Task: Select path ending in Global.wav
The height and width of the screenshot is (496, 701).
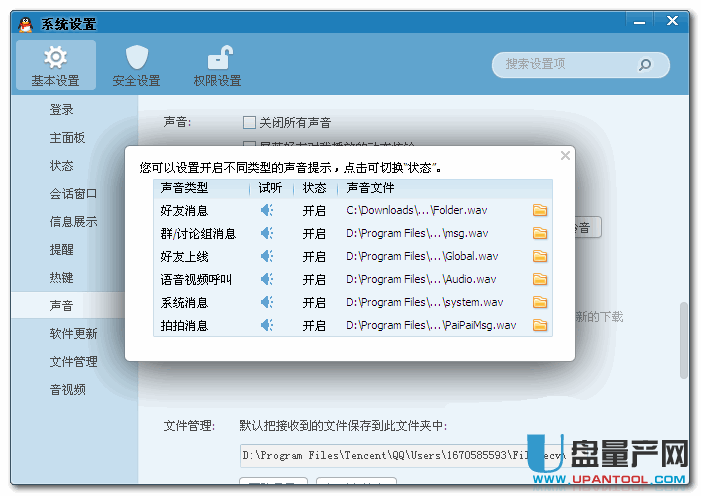Action: (x=422, y=256)
